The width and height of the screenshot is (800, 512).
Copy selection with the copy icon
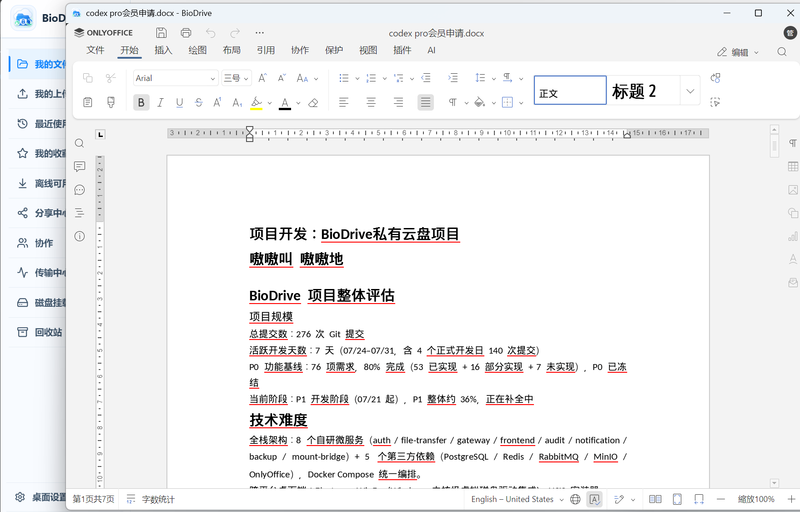[x=88, y=78]
